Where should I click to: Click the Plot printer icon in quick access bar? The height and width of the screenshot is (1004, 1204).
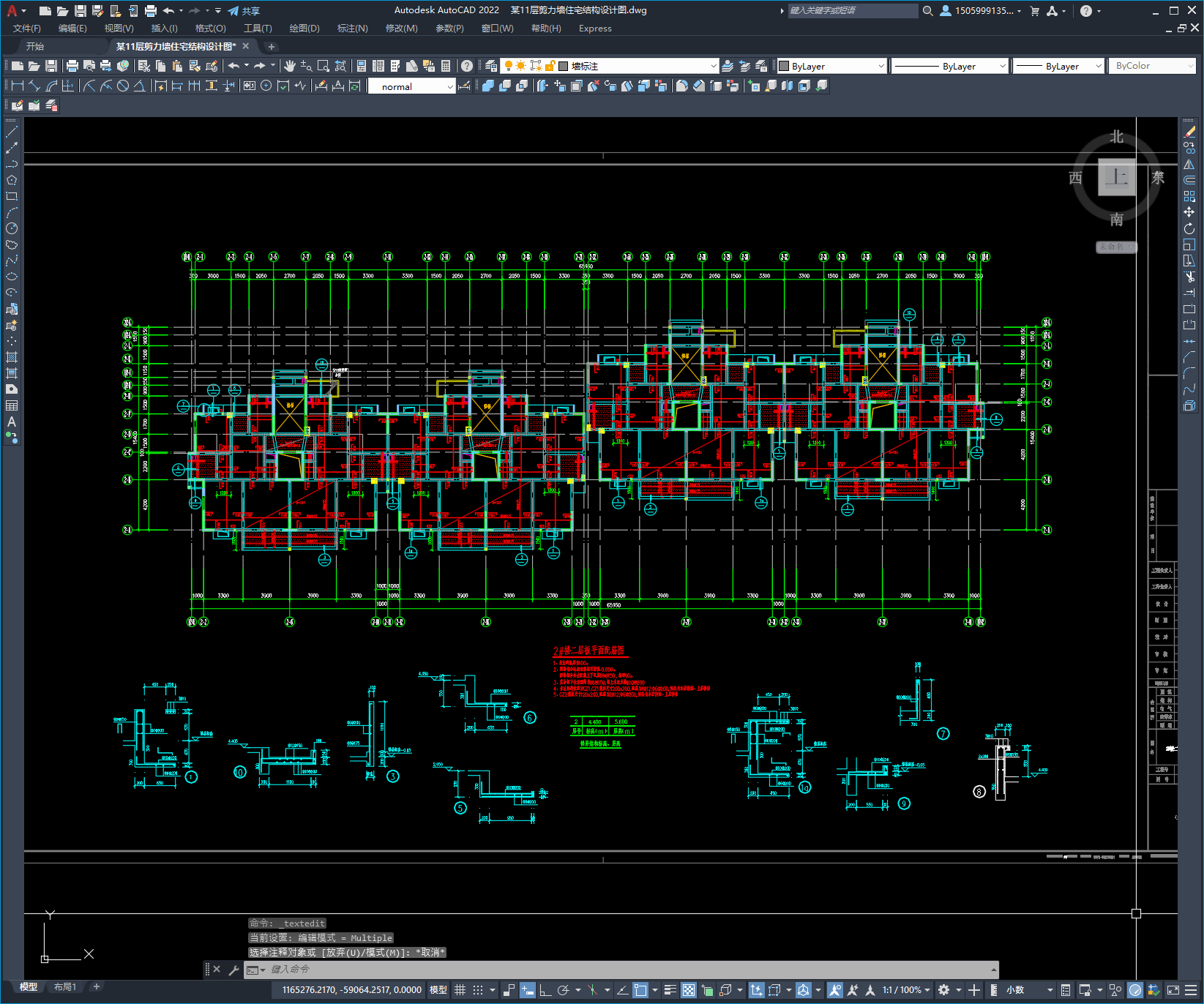point(151,11)
